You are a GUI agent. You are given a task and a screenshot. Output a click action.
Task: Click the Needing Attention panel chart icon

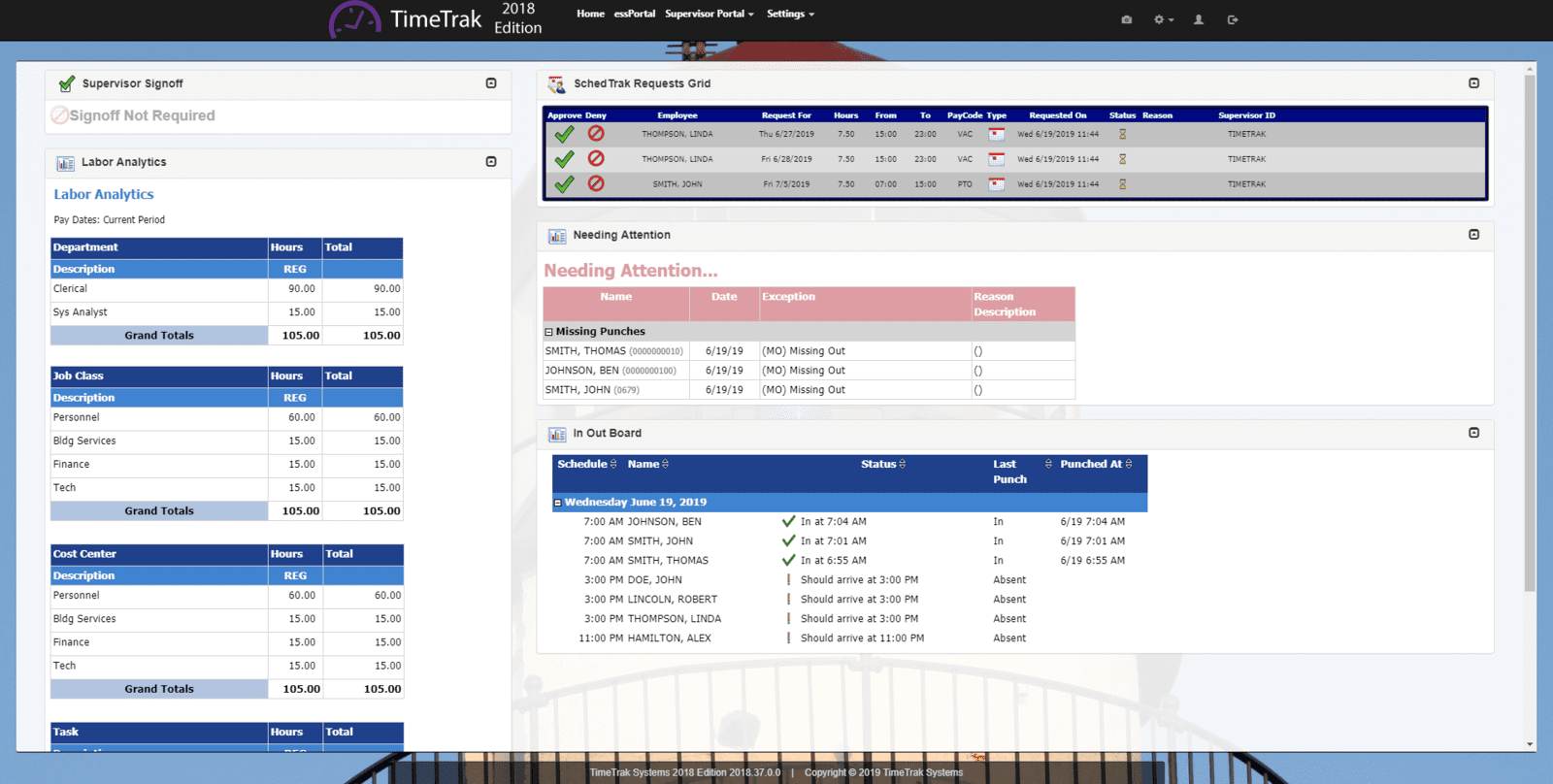pyautogui.click(x=557, y=236)
